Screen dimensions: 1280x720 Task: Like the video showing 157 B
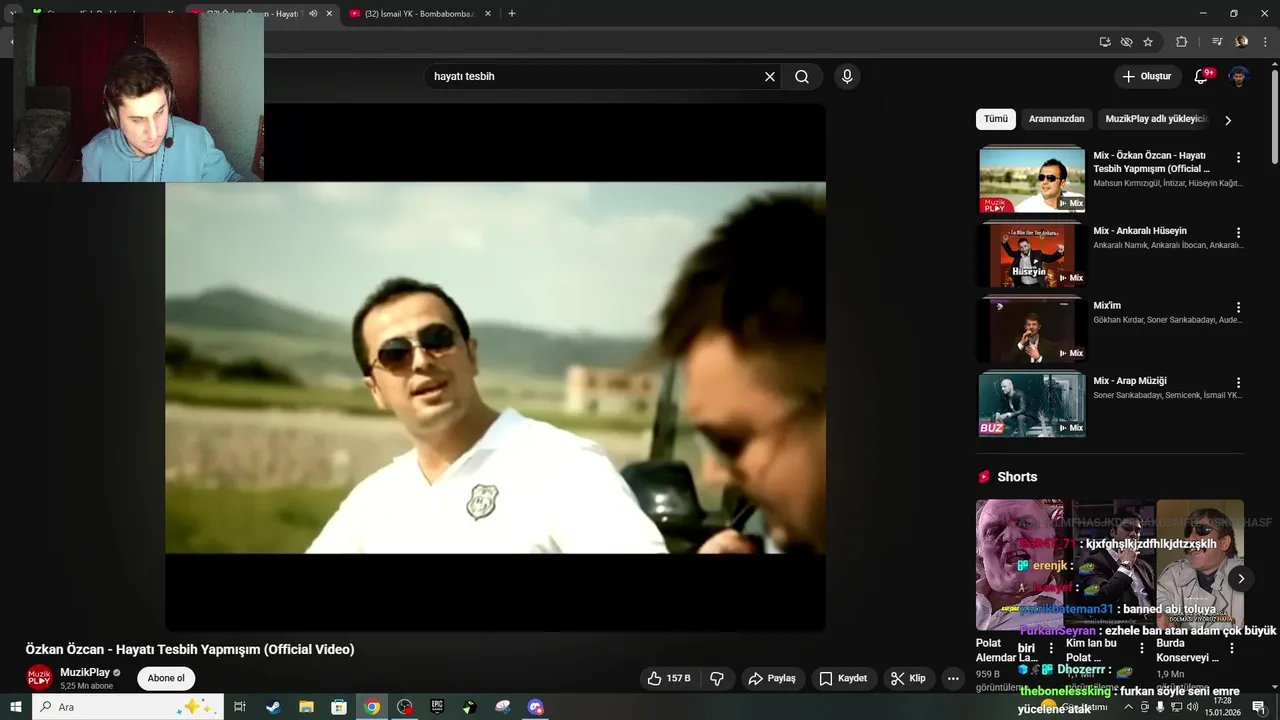669,678
